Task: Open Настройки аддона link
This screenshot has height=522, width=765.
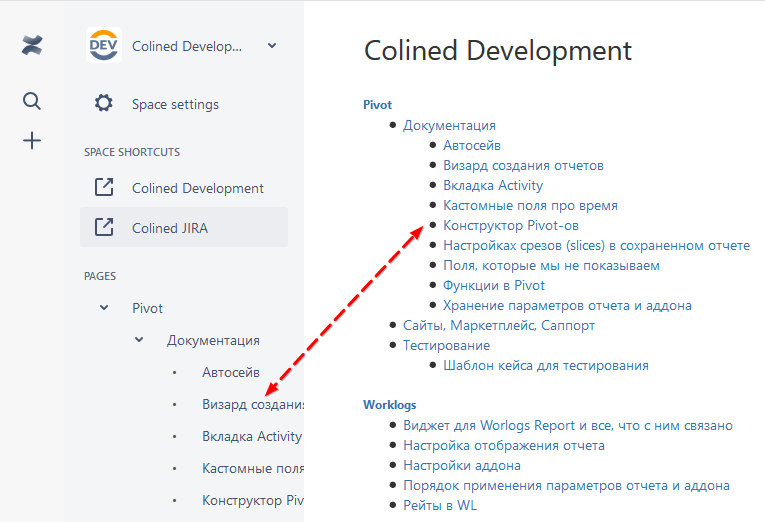Action: pos(462,465)
